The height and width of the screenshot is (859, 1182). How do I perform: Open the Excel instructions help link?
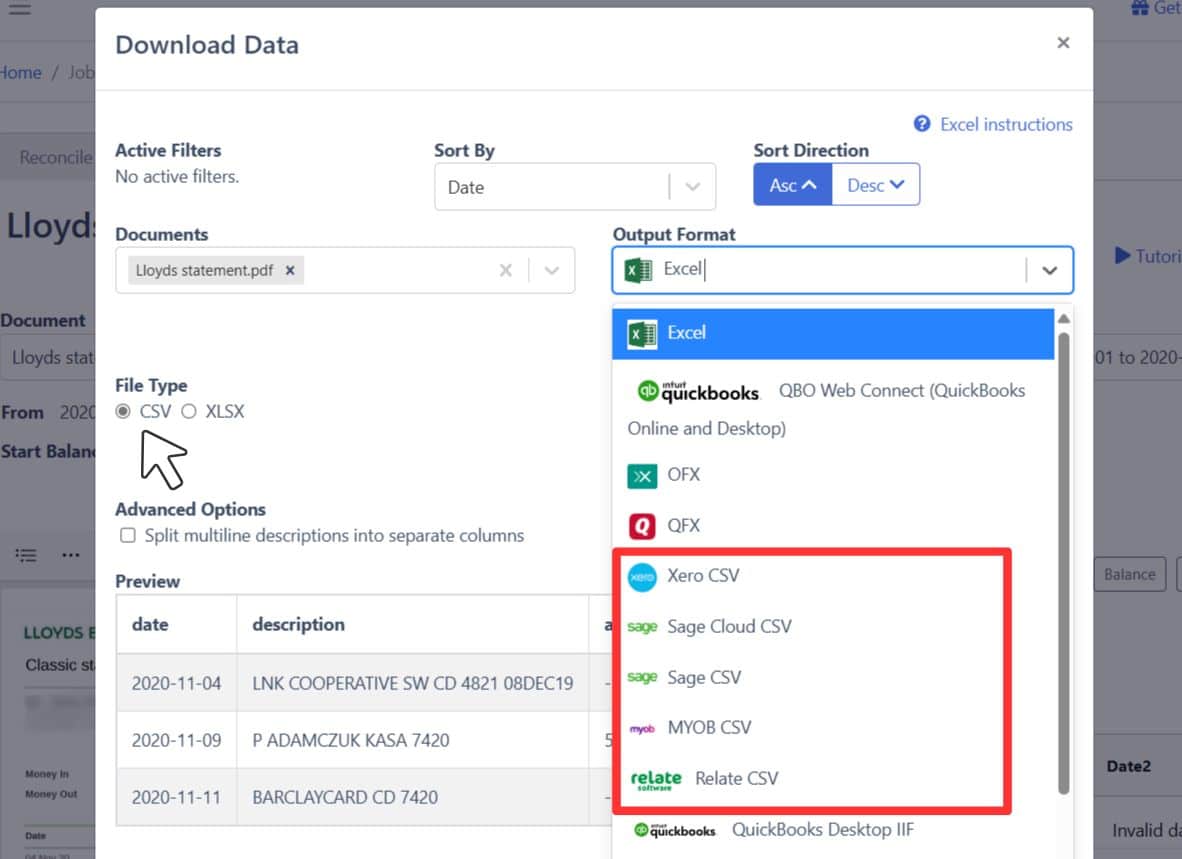tap(1006, 124)
